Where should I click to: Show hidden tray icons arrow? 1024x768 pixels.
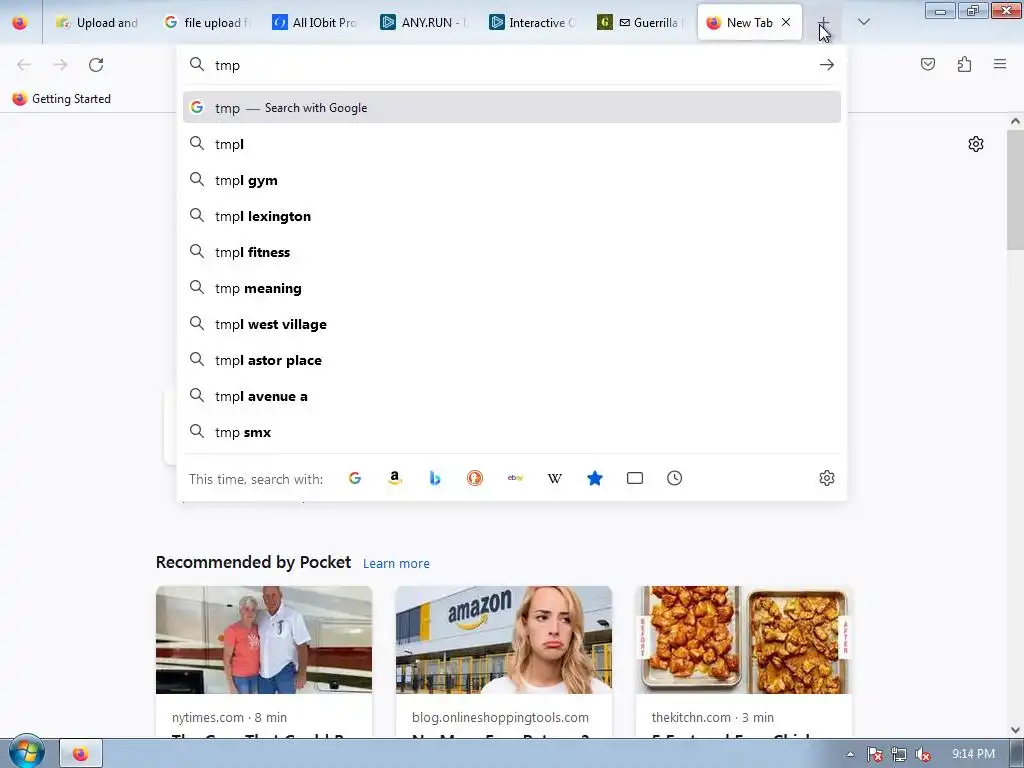(x=850, y=754)
